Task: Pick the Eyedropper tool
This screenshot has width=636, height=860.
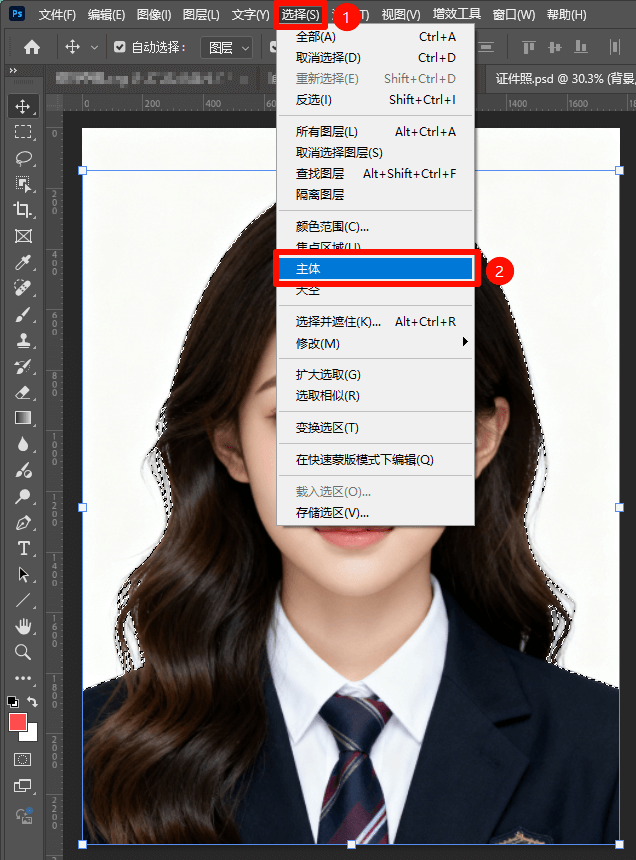Action: 22,262
